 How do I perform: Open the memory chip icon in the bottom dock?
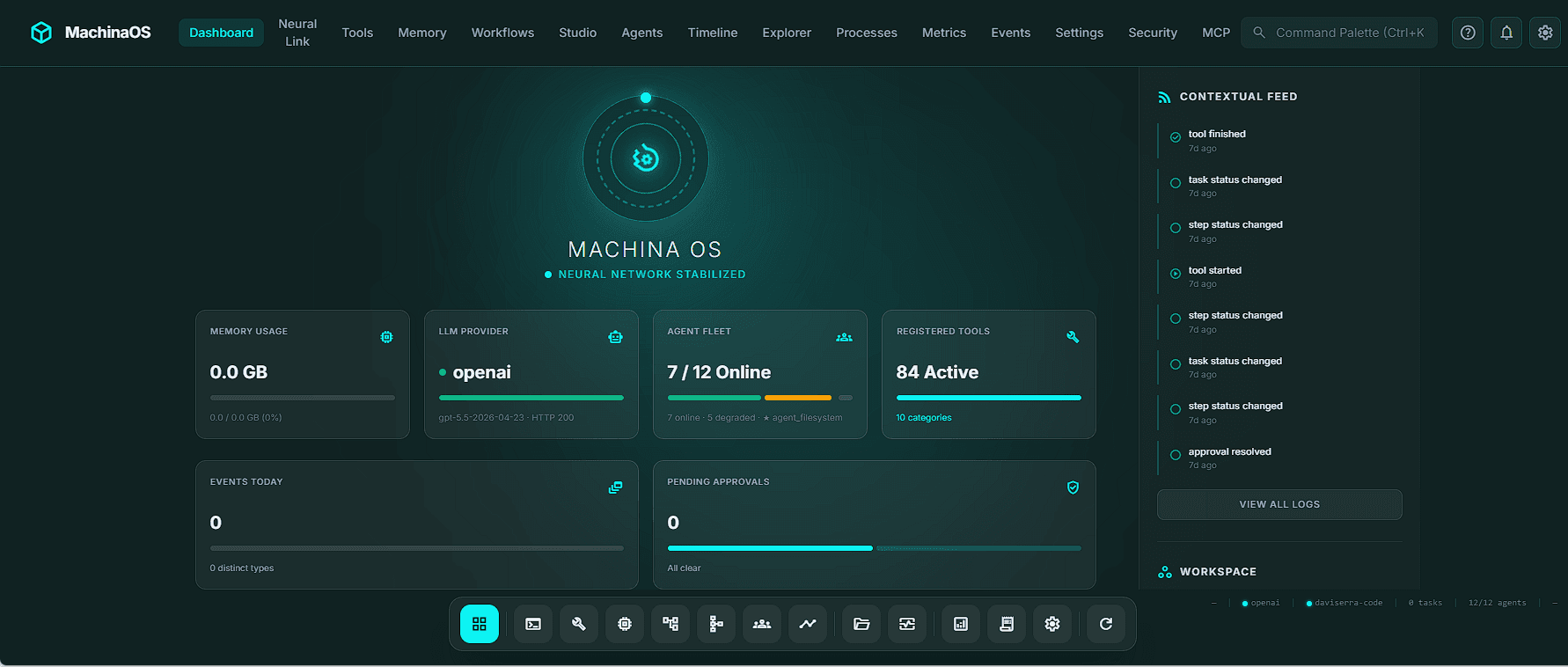(625, 624)
